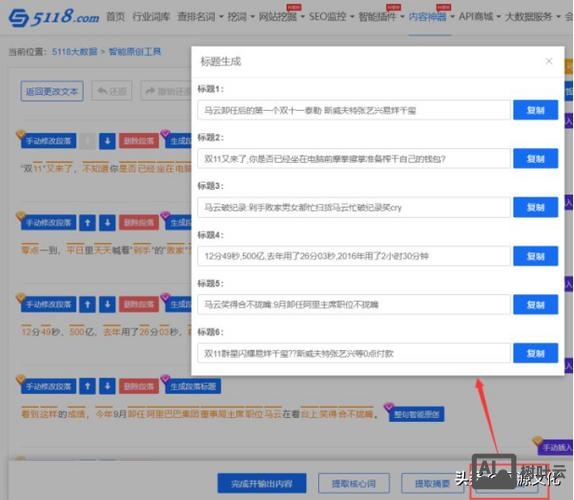Expand the SEO监控 dropdown menu
Image resolution: width=574 pixels, height=500 pixels.
[331, 16]
